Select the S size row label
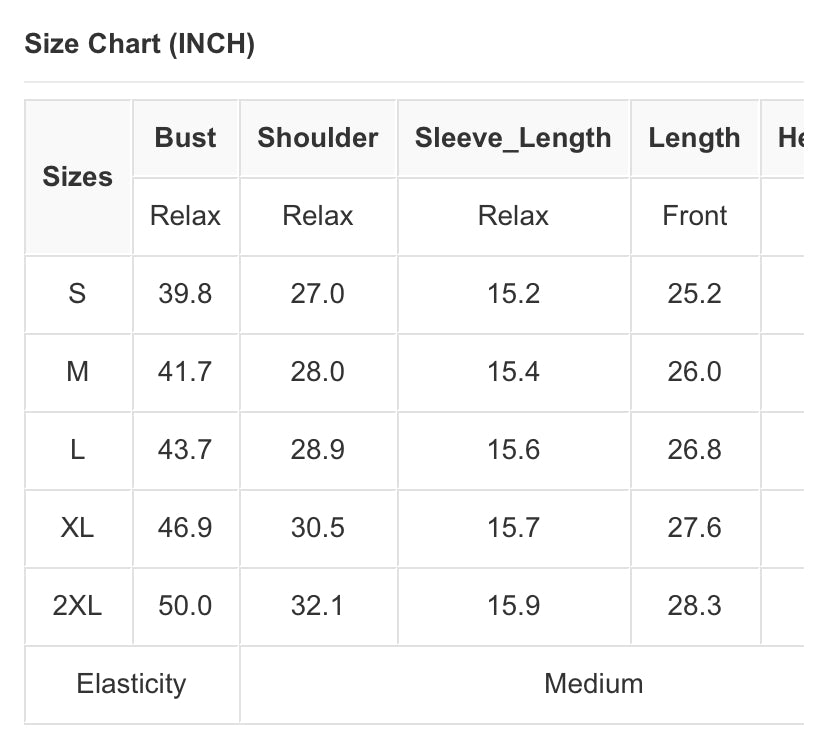The height and width of the screenshot is (744, 828). coord(78,294)
